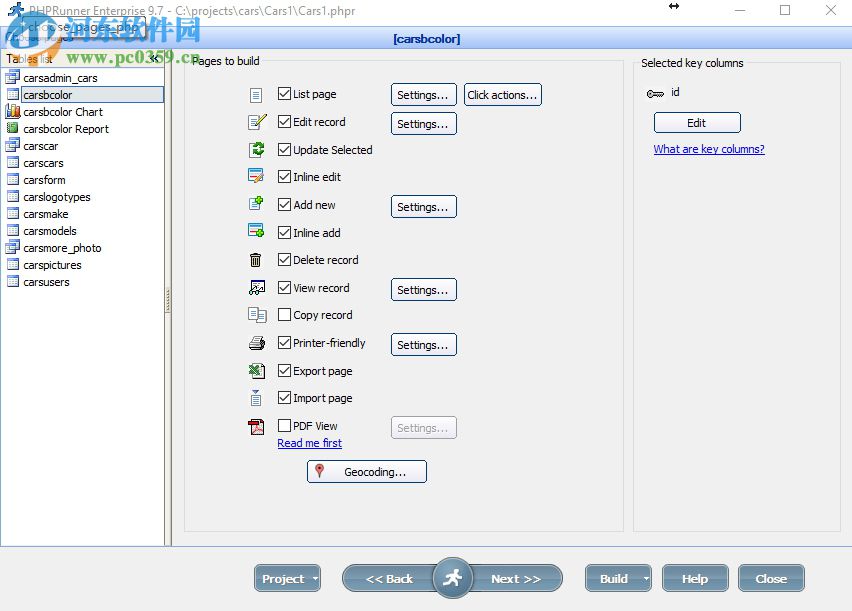852x611 pixels.
Task: Click the 'Read me first' link
Action: [x=309, y=443]
